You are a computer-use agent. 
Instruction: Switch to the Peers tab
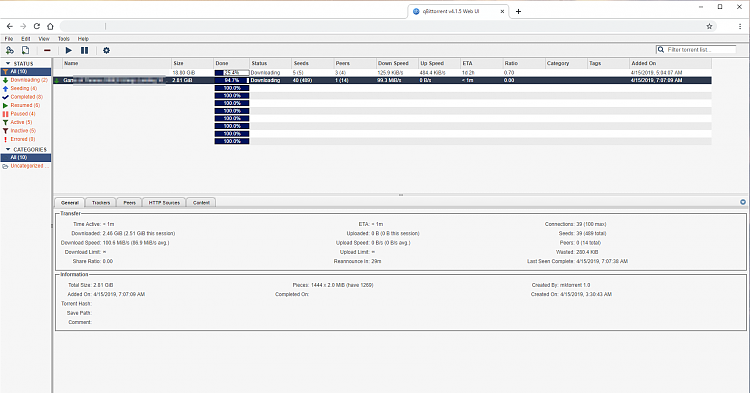pos(130,203)
